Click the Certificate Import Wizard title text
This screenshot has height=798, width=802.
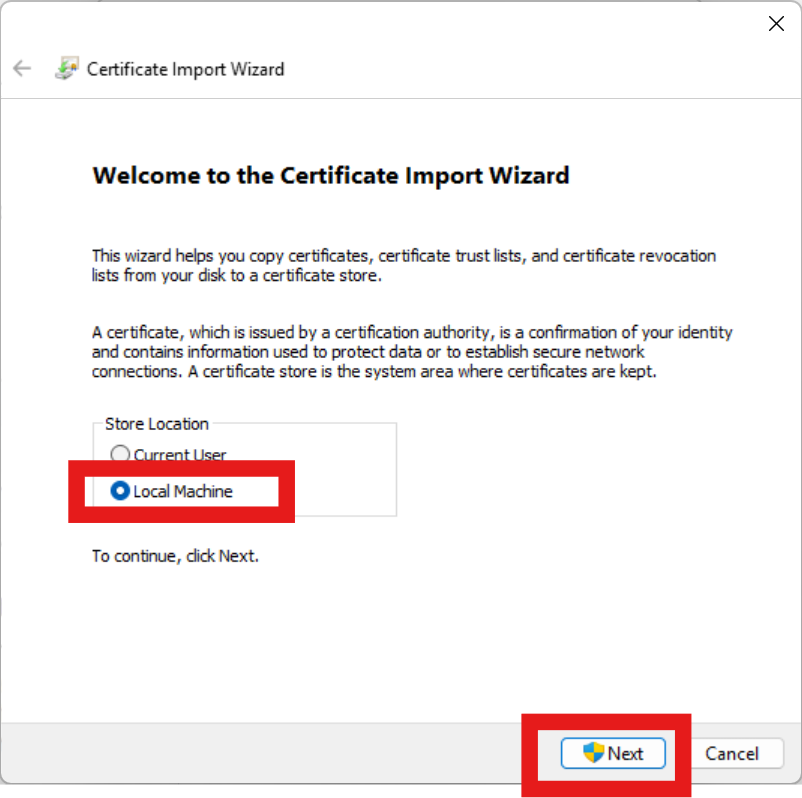point(185,69)
